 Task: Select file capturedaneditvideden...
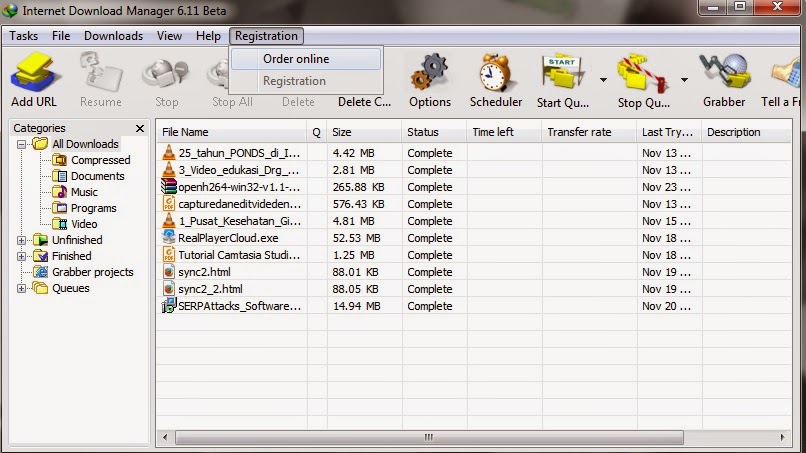(x=239, y=204)
